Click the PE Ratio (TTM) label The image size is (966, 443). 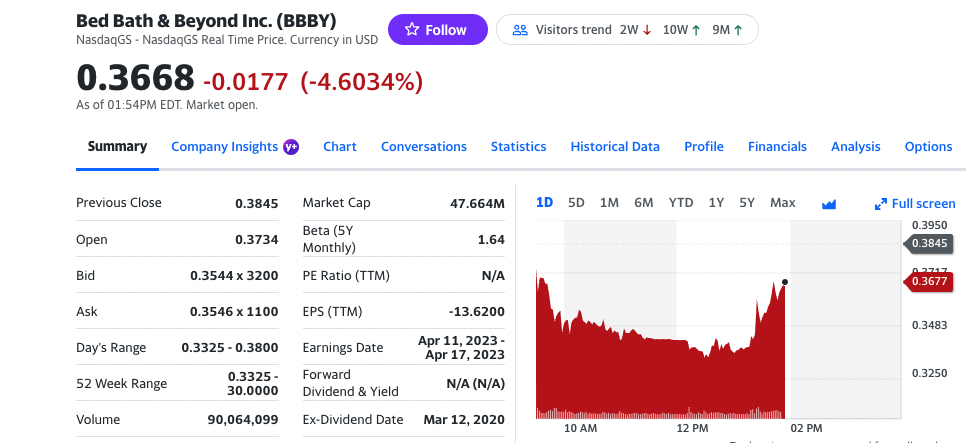(346, 275)
